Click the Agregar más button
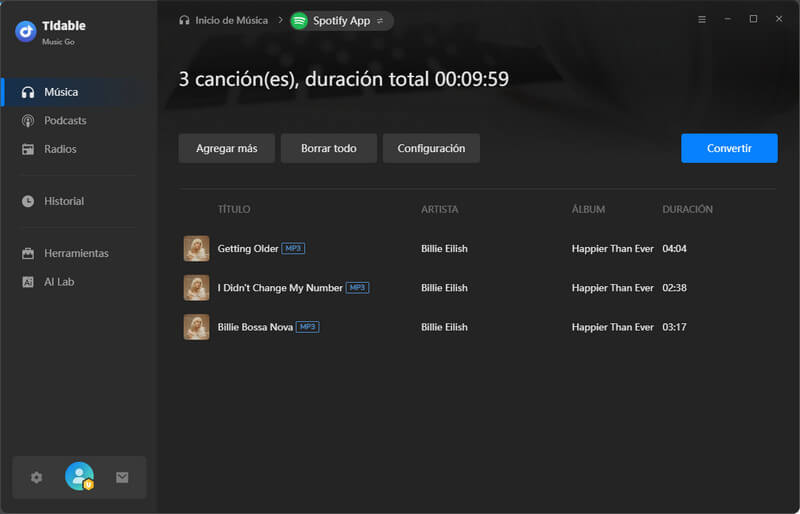This screenshot has height=514, width=800. pyautogui.click(x=227, y=149)
